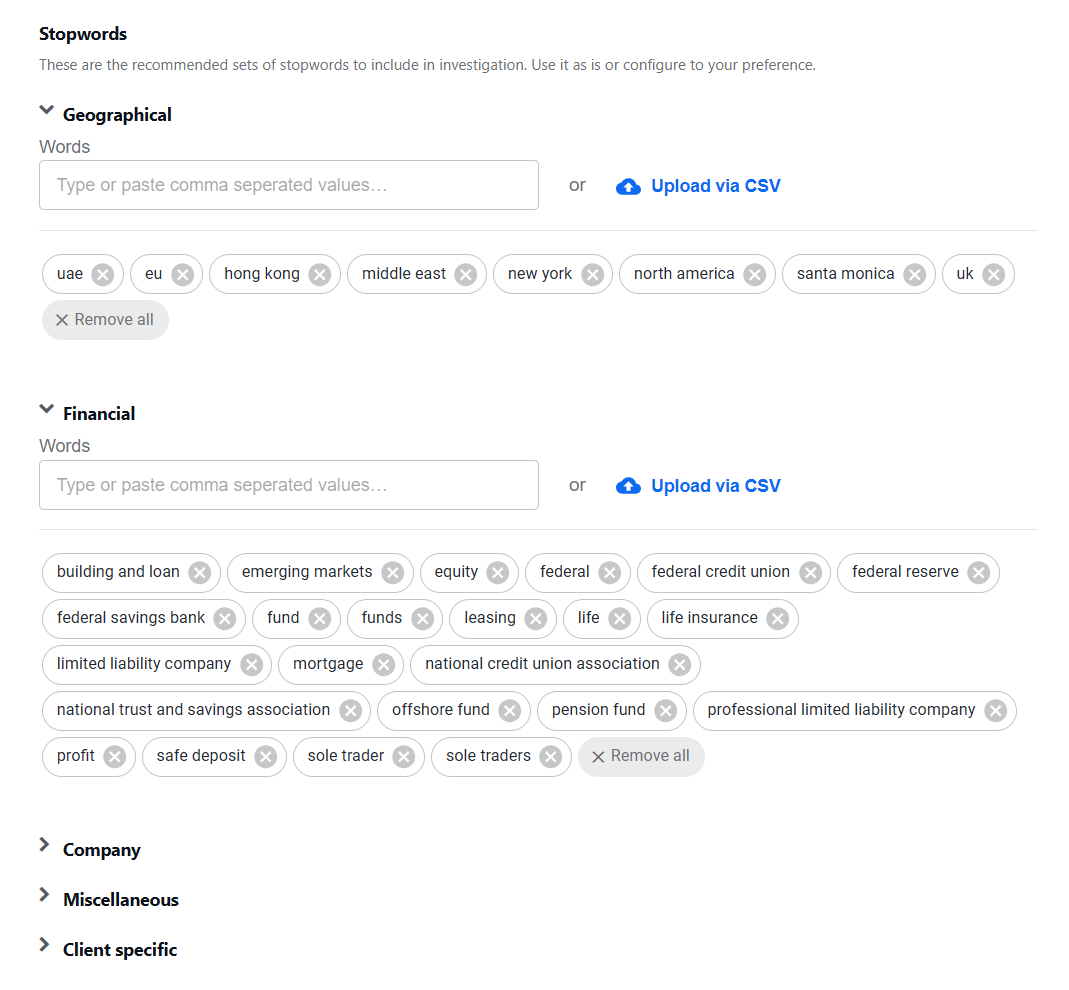
Task: Collapse the Geographical section
Action: coord(46,110)
